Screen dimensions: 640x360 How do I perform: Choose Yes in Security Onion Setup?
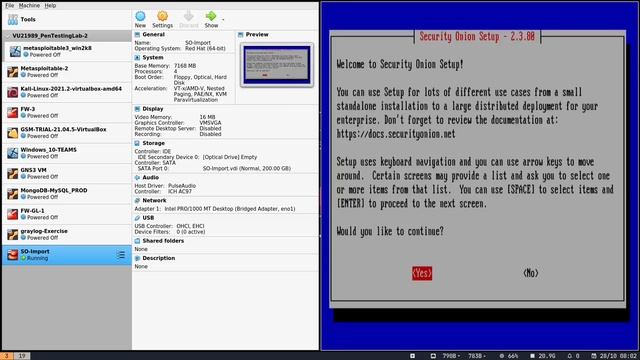pyautogui.click(x=422, y=273)
